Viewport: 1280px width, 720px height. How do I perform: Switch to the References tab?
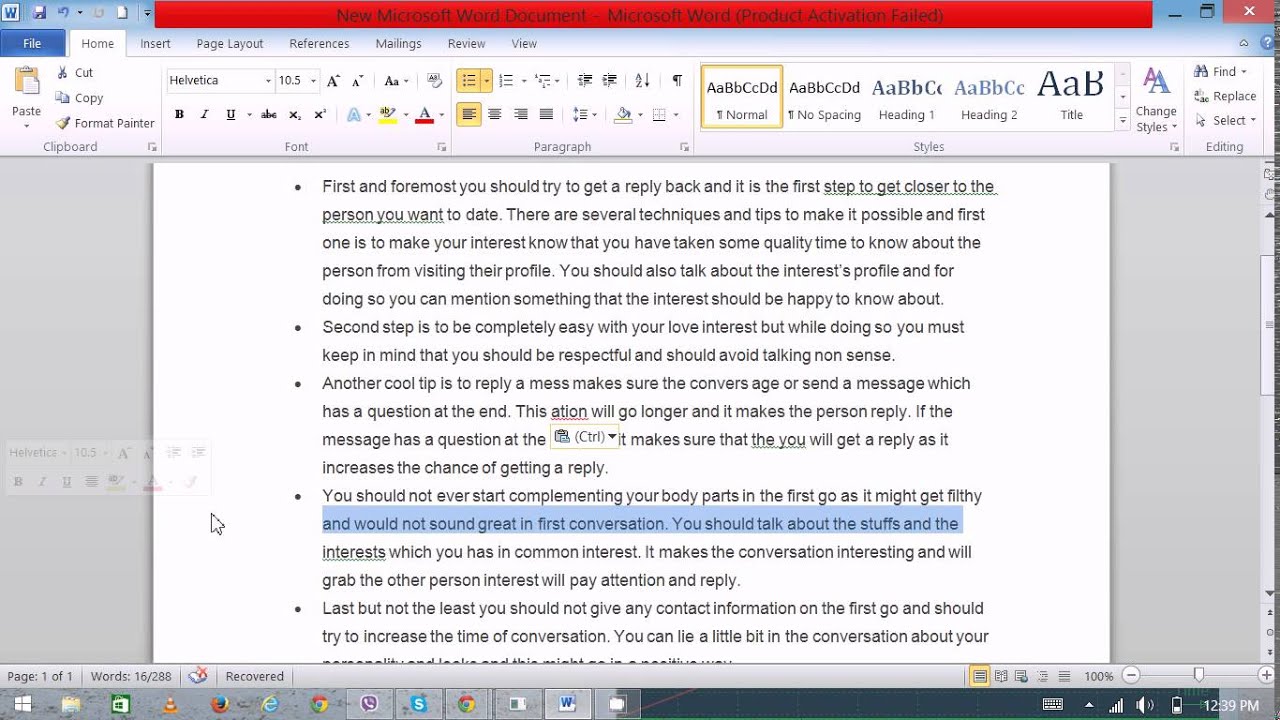pyautogui.click(x=319, y=43)
